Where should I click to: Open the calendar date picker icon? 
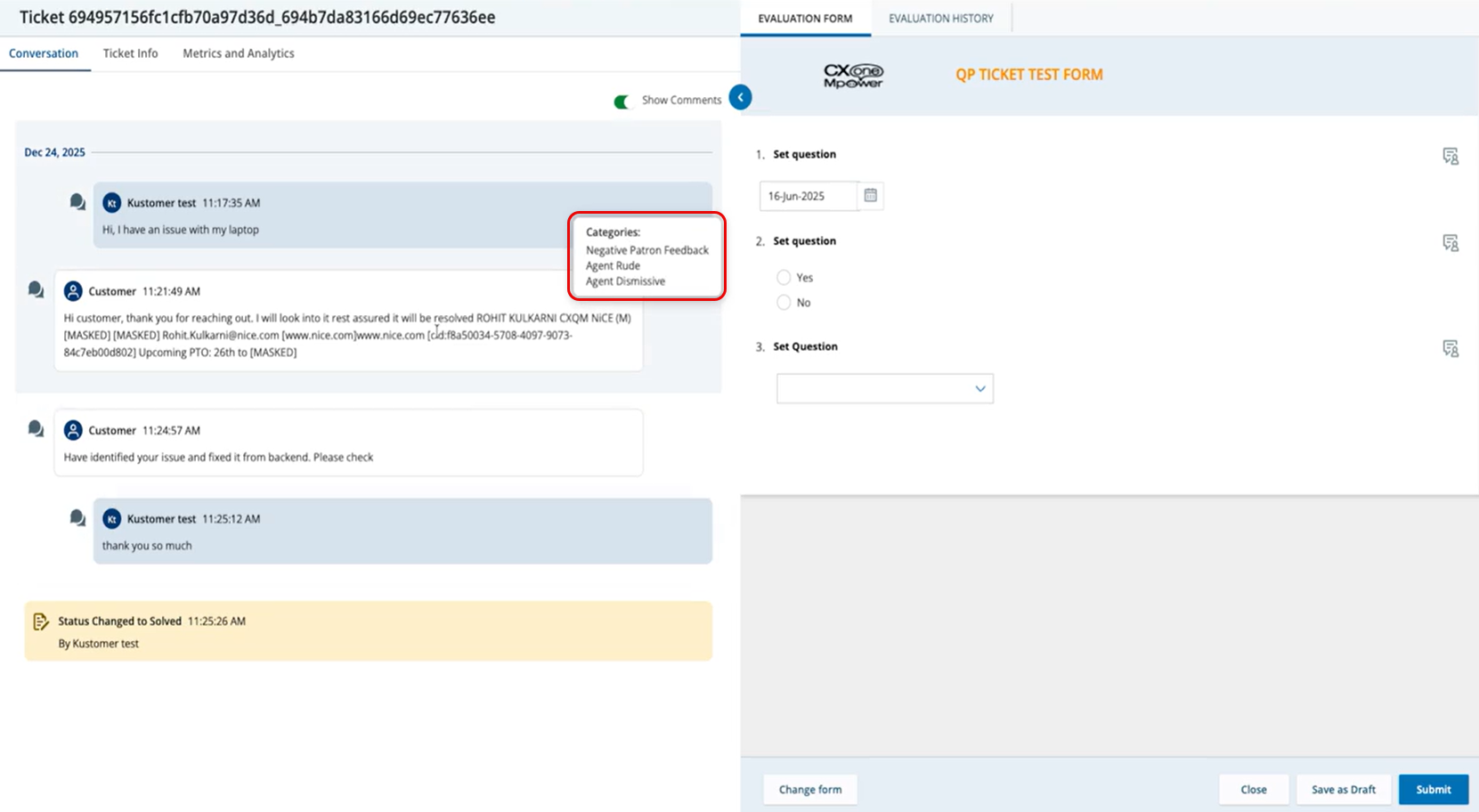click(x=870, y=196)
